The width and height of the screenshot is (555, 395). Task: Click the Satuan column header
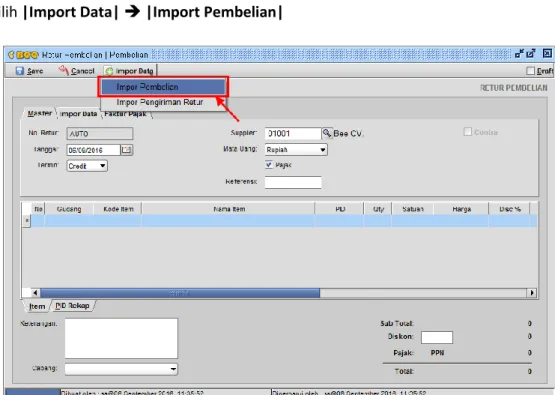point(413,209)
